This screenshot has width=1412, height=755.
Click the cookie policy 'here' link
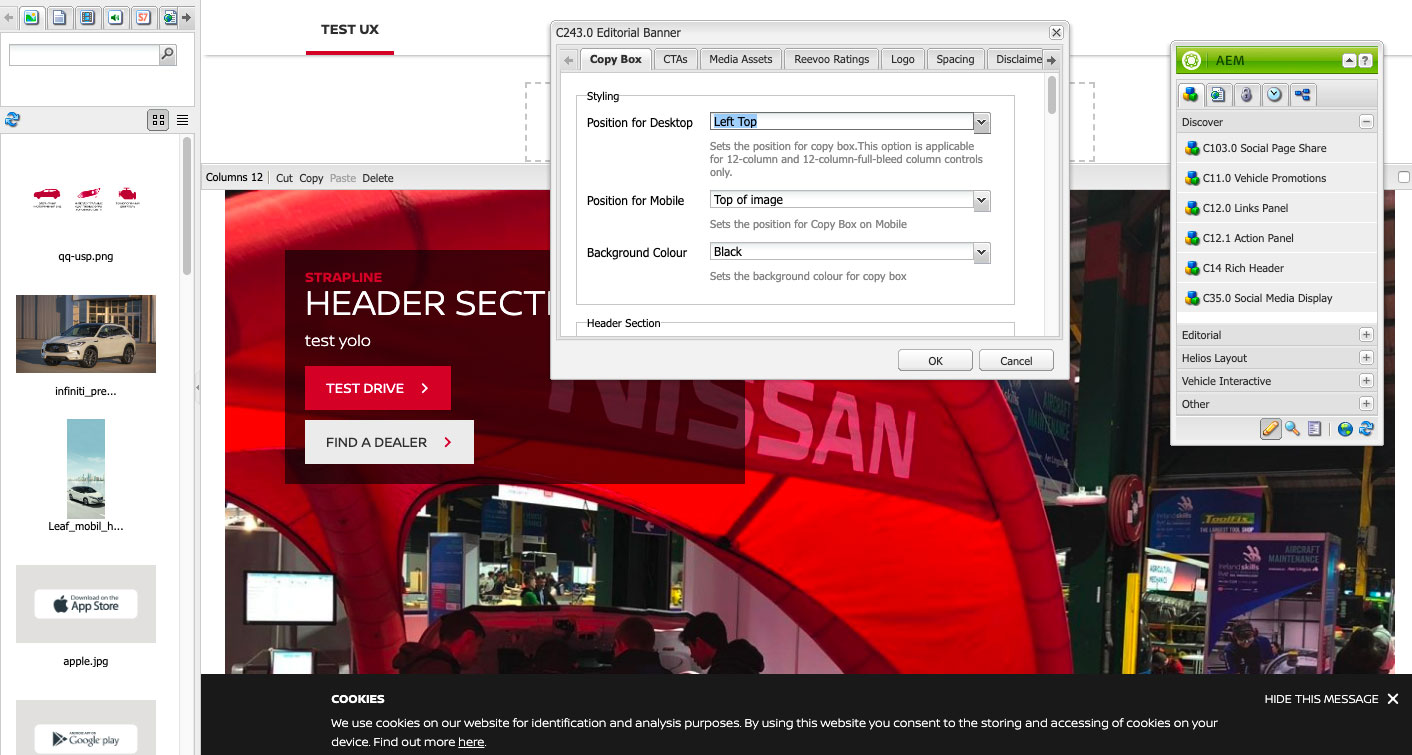(471, 742)
